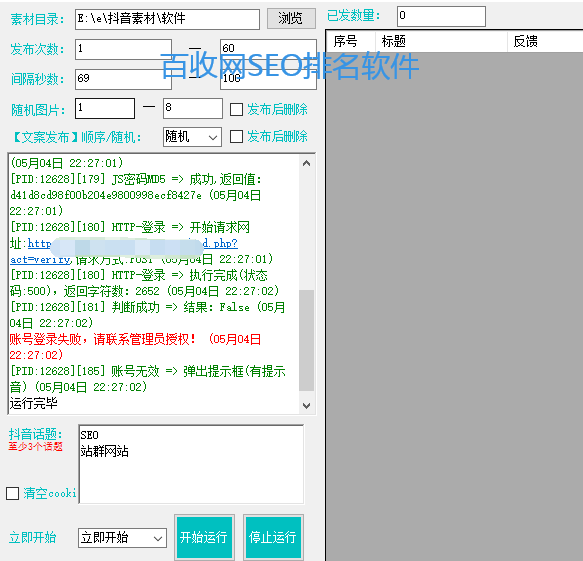Click the red 账号登录失败 error line
The height and width of the screenshot is (561, 583).
point(136,347)
